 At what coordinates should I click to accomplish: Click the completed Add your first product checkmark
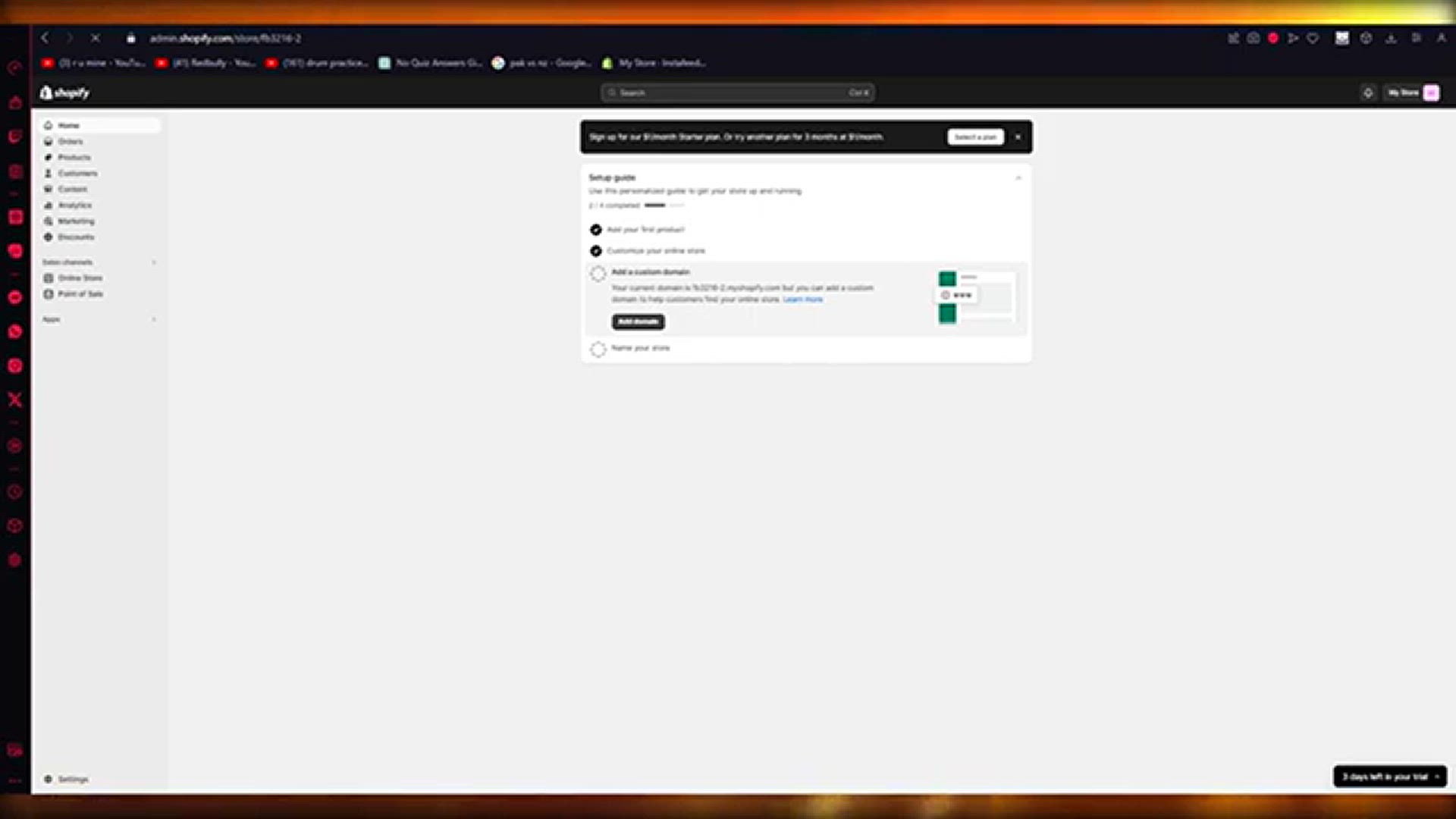click(x=596, y=230)
